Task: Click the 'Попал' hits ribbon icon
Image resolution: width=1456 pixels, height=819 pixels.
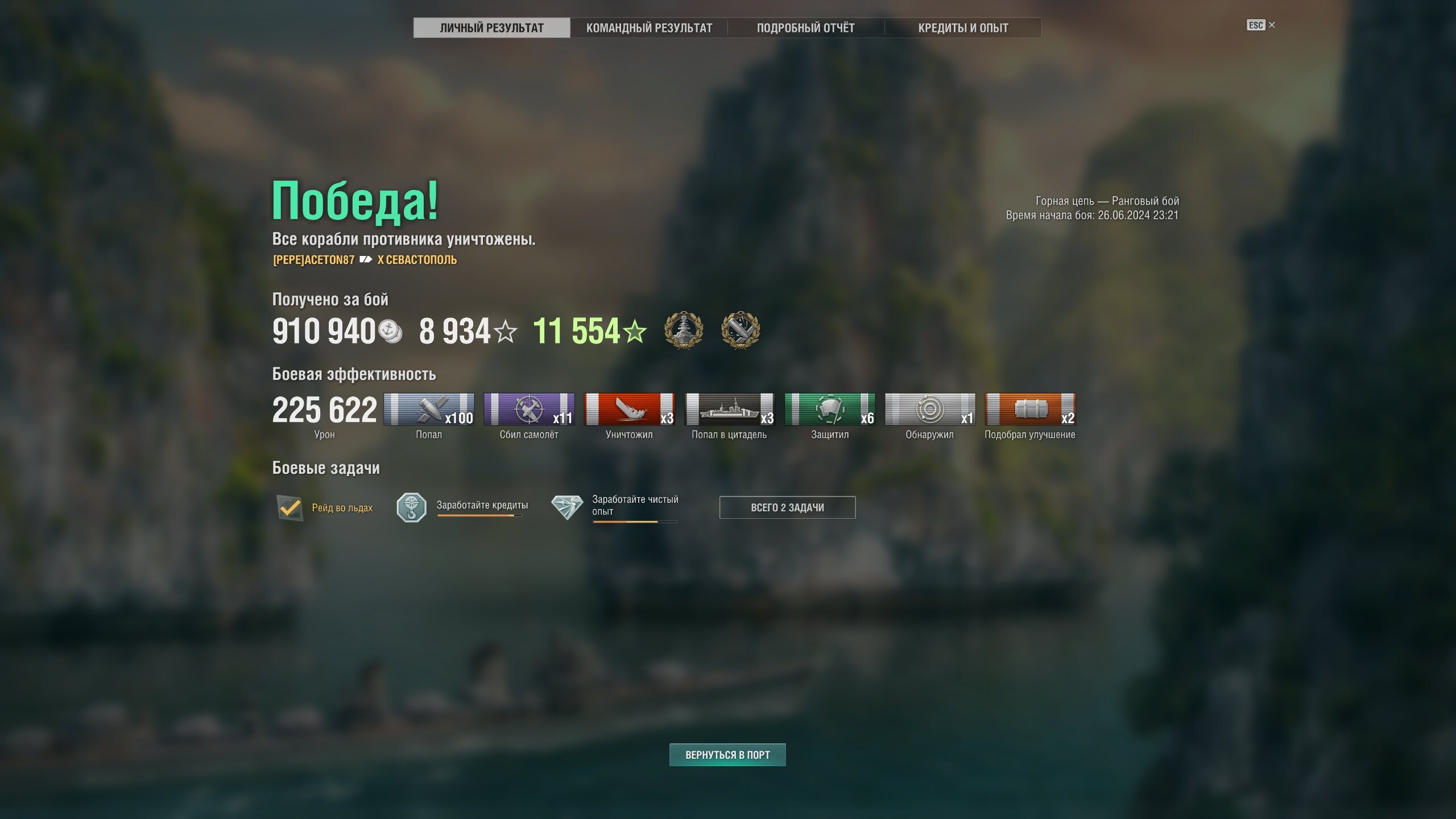Action: click(429, 409)
